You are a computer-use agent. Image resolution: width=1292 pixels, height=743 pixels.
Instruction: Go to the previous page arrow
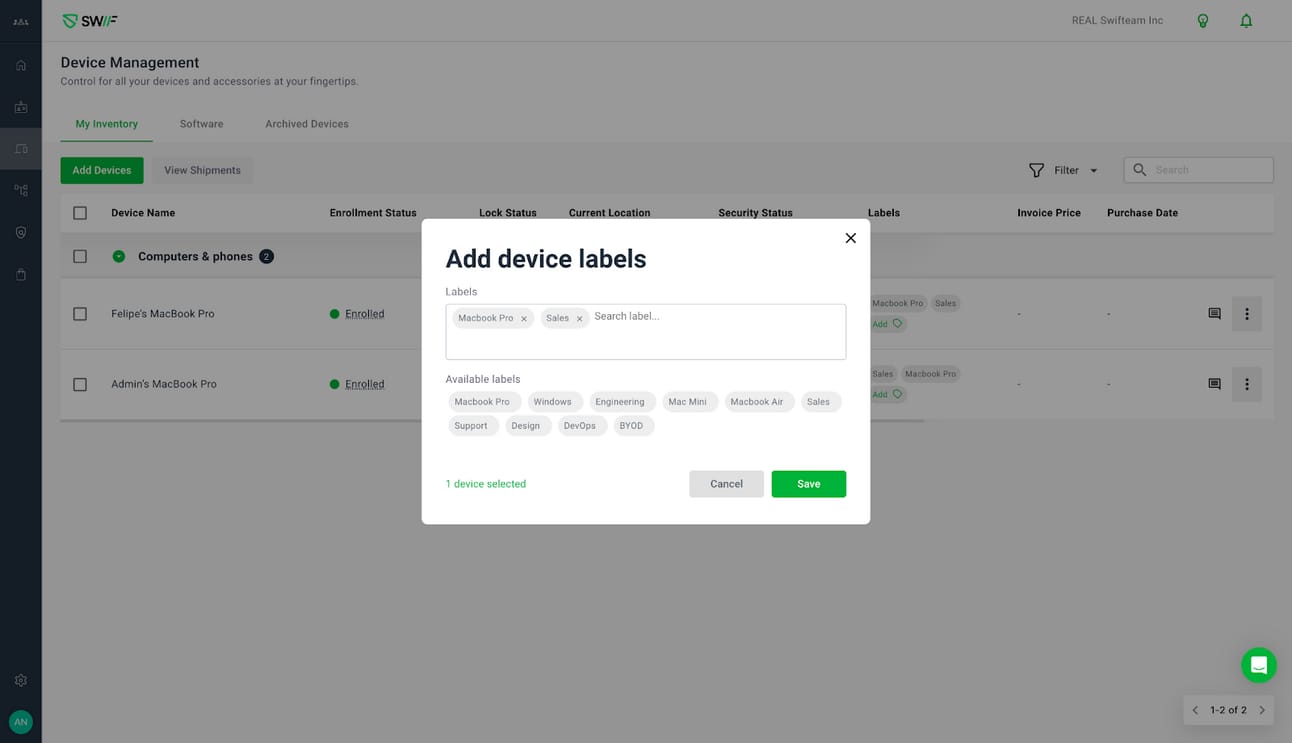(1195, 710)
